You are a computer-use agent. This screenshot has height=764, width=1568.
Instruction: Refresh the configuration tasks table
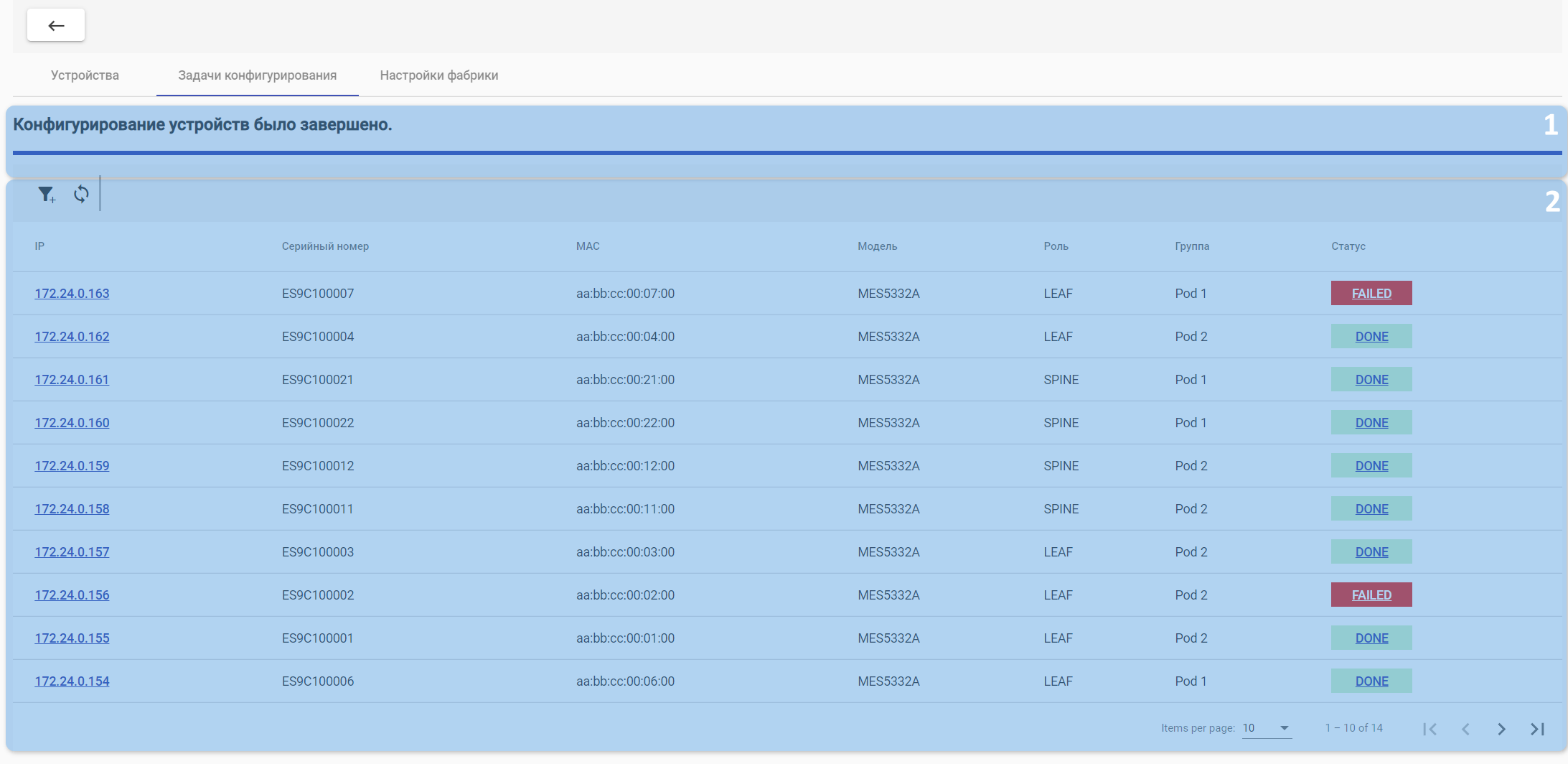pos(81,194)
